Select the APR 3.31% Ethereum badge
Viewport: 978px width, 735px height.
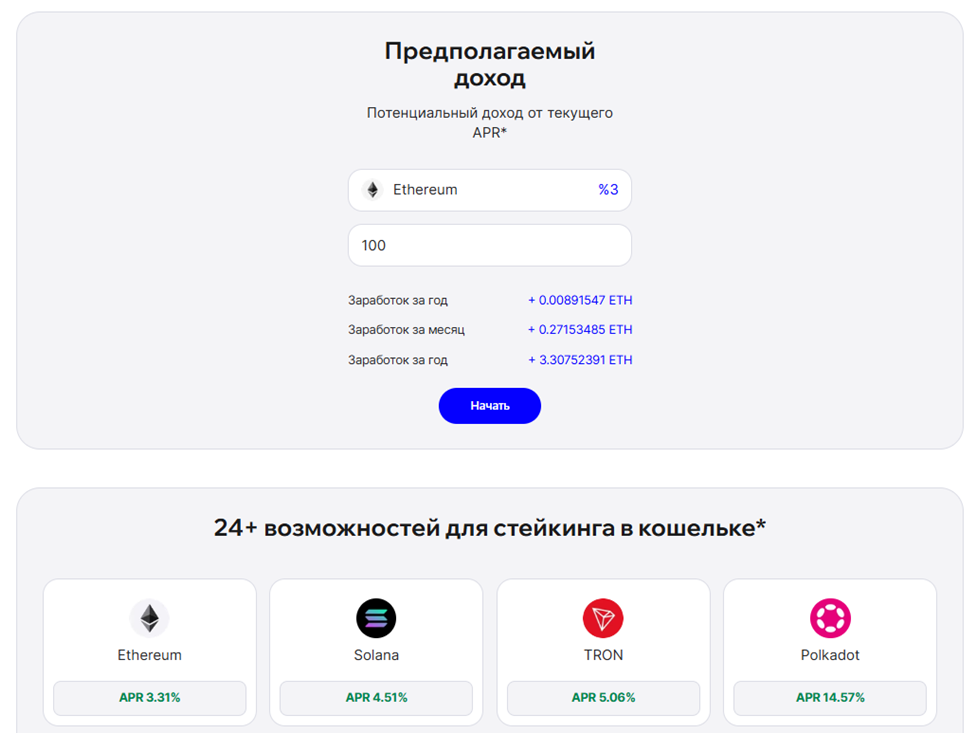(x=150, y=698)
